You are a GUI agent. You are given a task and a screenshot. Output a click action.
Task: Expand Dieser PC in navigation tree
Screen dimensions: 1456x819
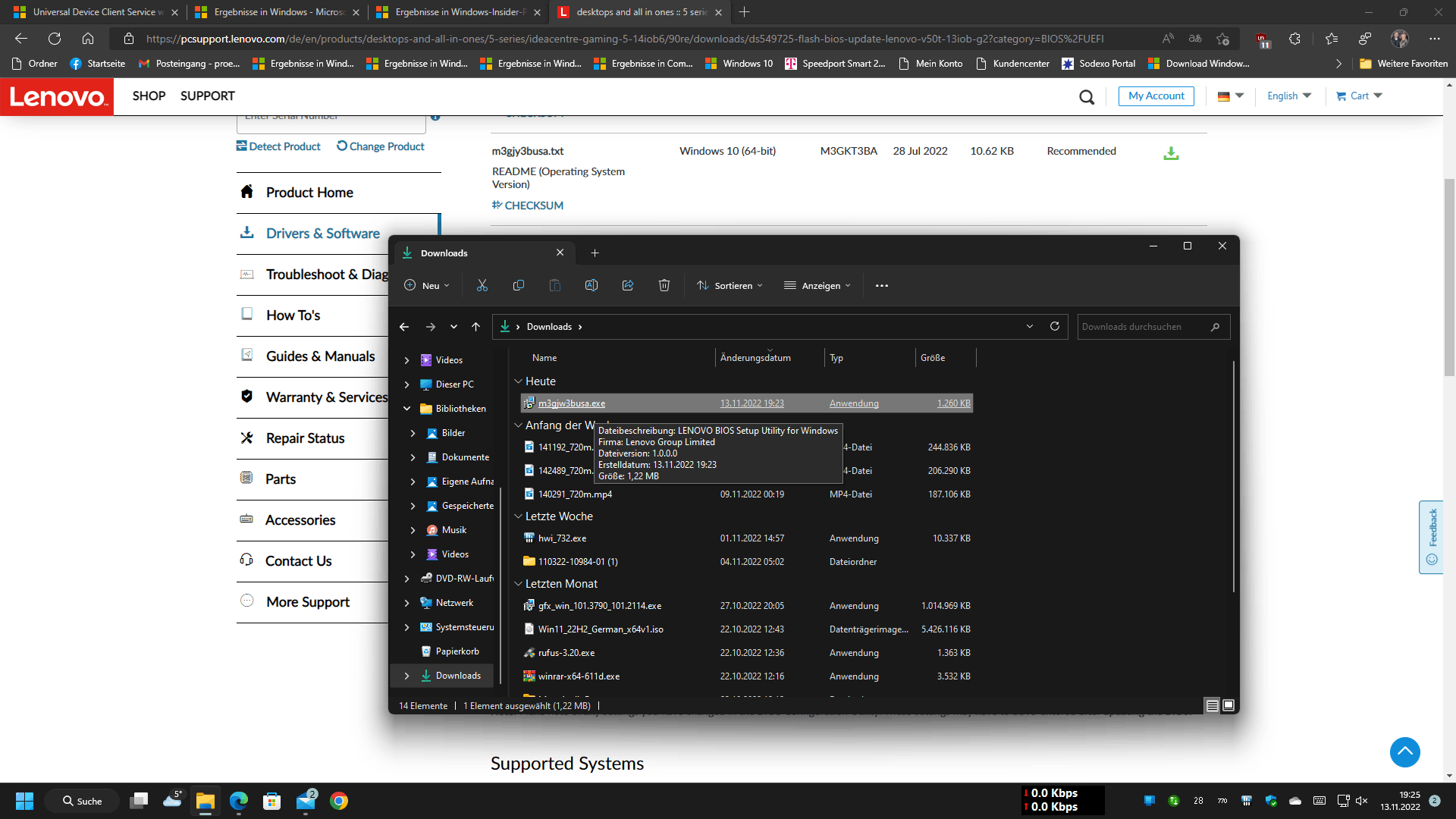tap(406, 384)
